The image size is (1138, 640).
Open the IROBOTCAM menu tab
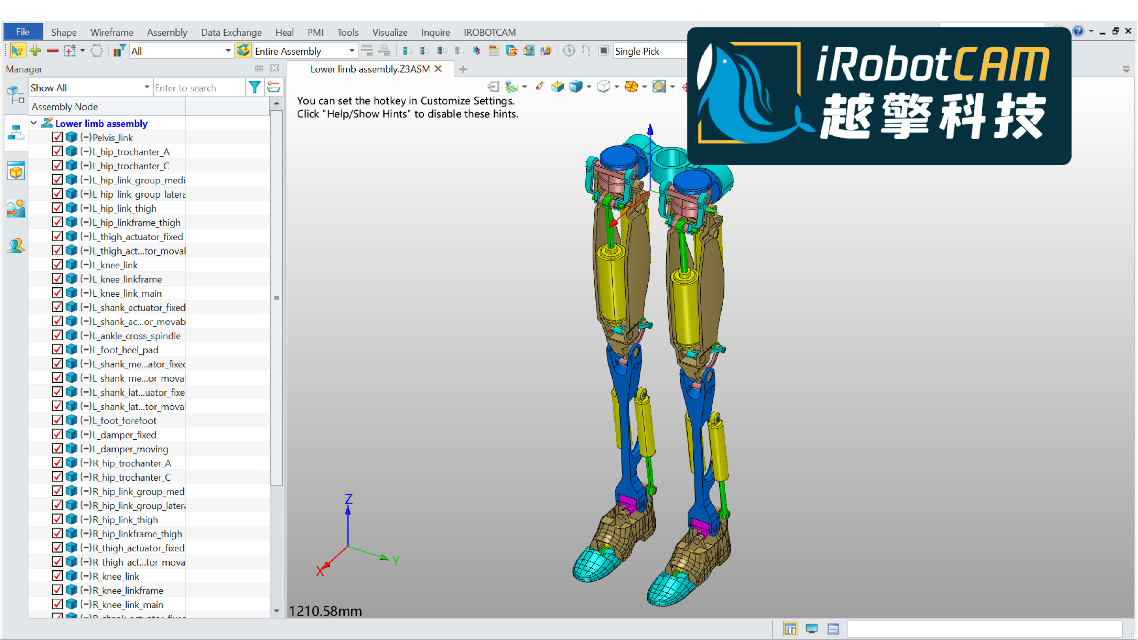[489, 32]
